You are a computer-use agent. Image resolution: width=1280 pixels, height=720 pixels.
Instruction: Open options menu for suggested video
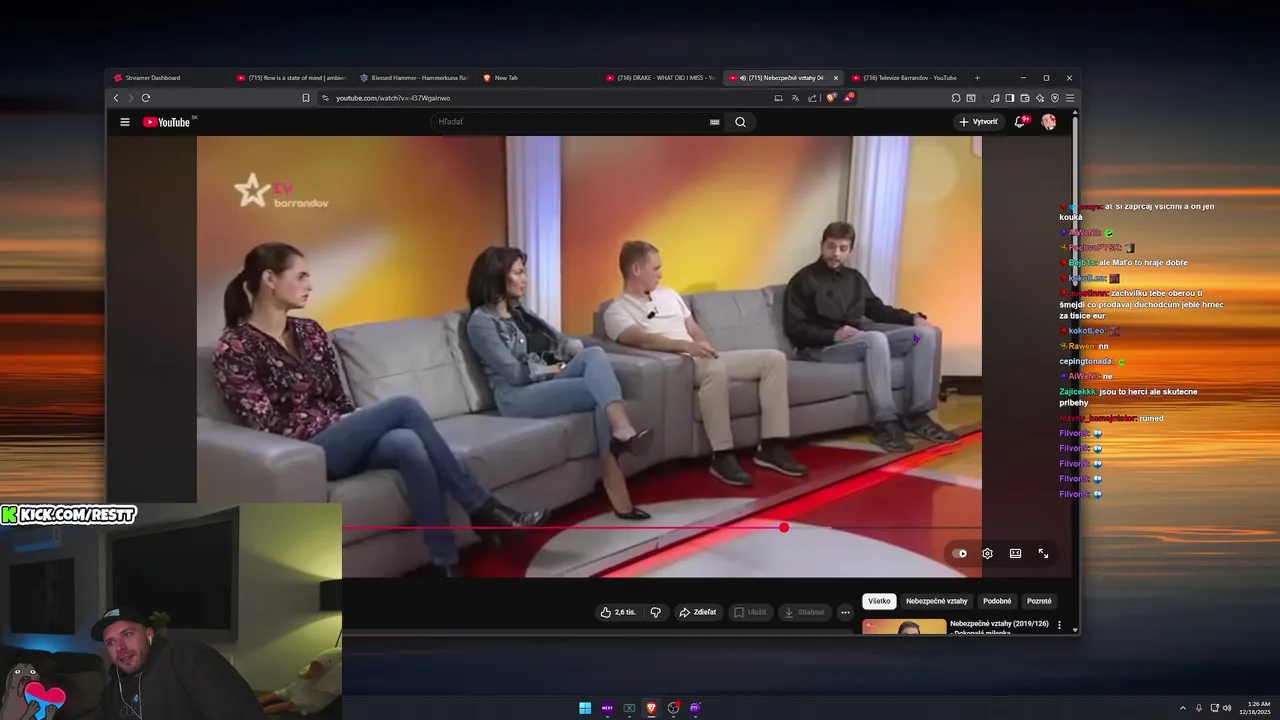[1059, 625]
